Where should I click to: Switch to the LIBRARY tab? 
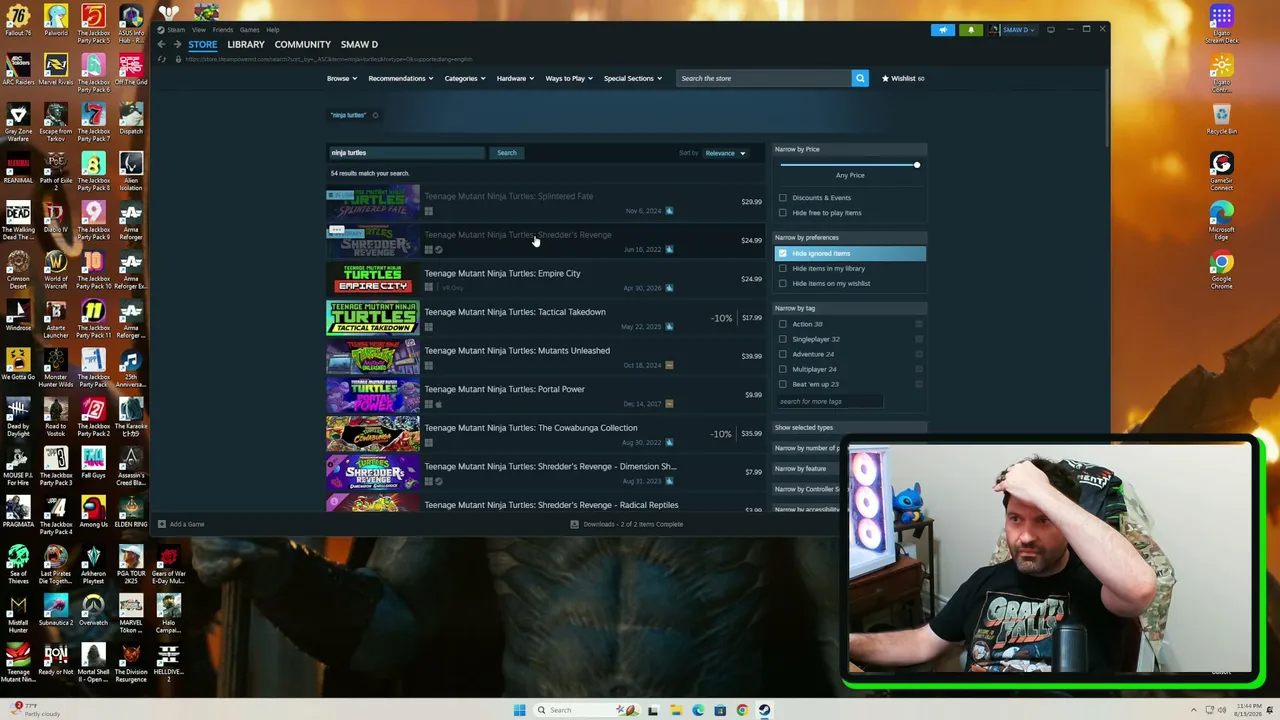coord(246,44)
